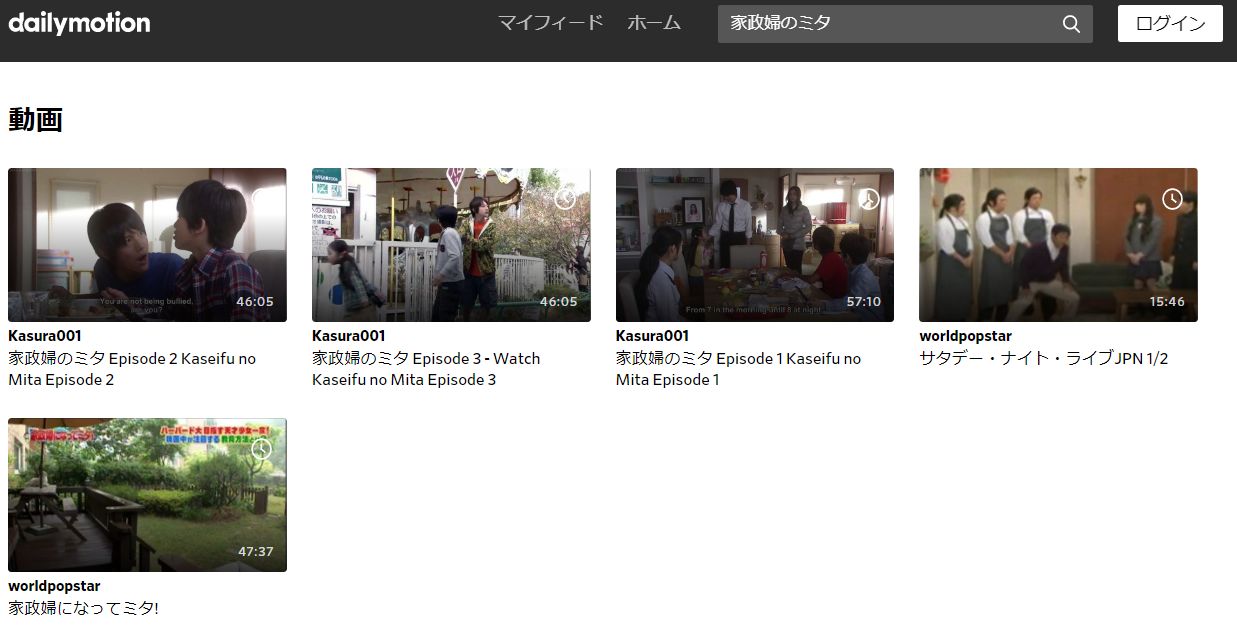Click the 46:05 duration on Episode 2
This screenshot has height=631, width=1237.
[x=255, y=302]
